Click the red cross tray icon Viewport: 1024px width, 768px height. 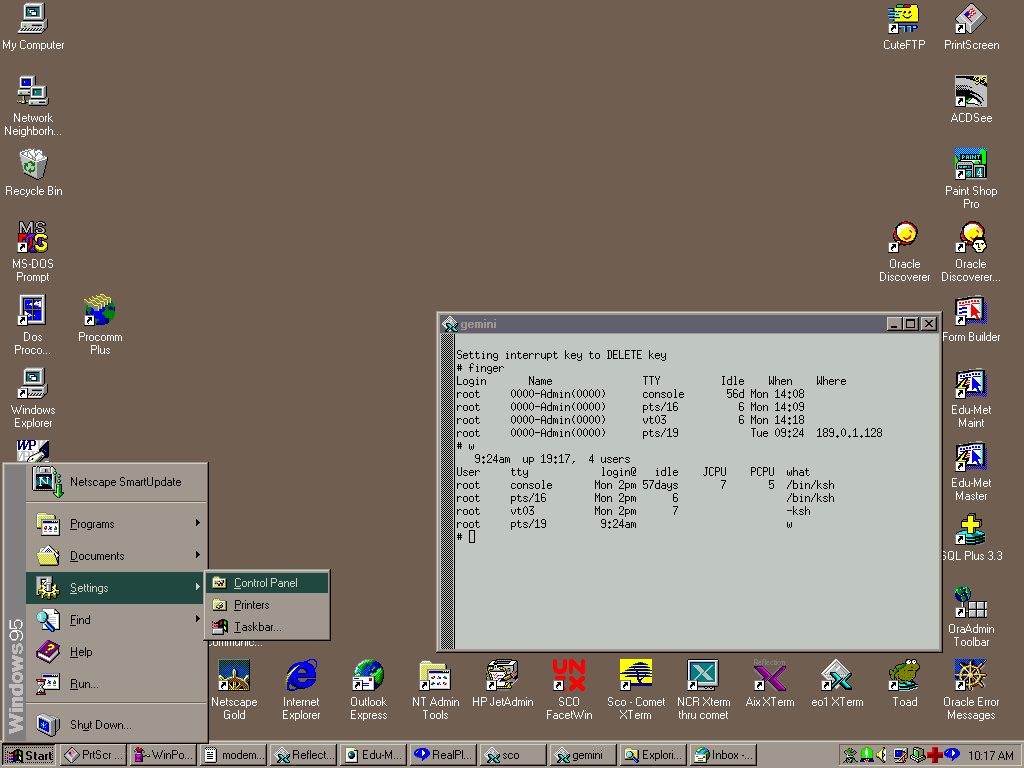[x=935, y=756]
